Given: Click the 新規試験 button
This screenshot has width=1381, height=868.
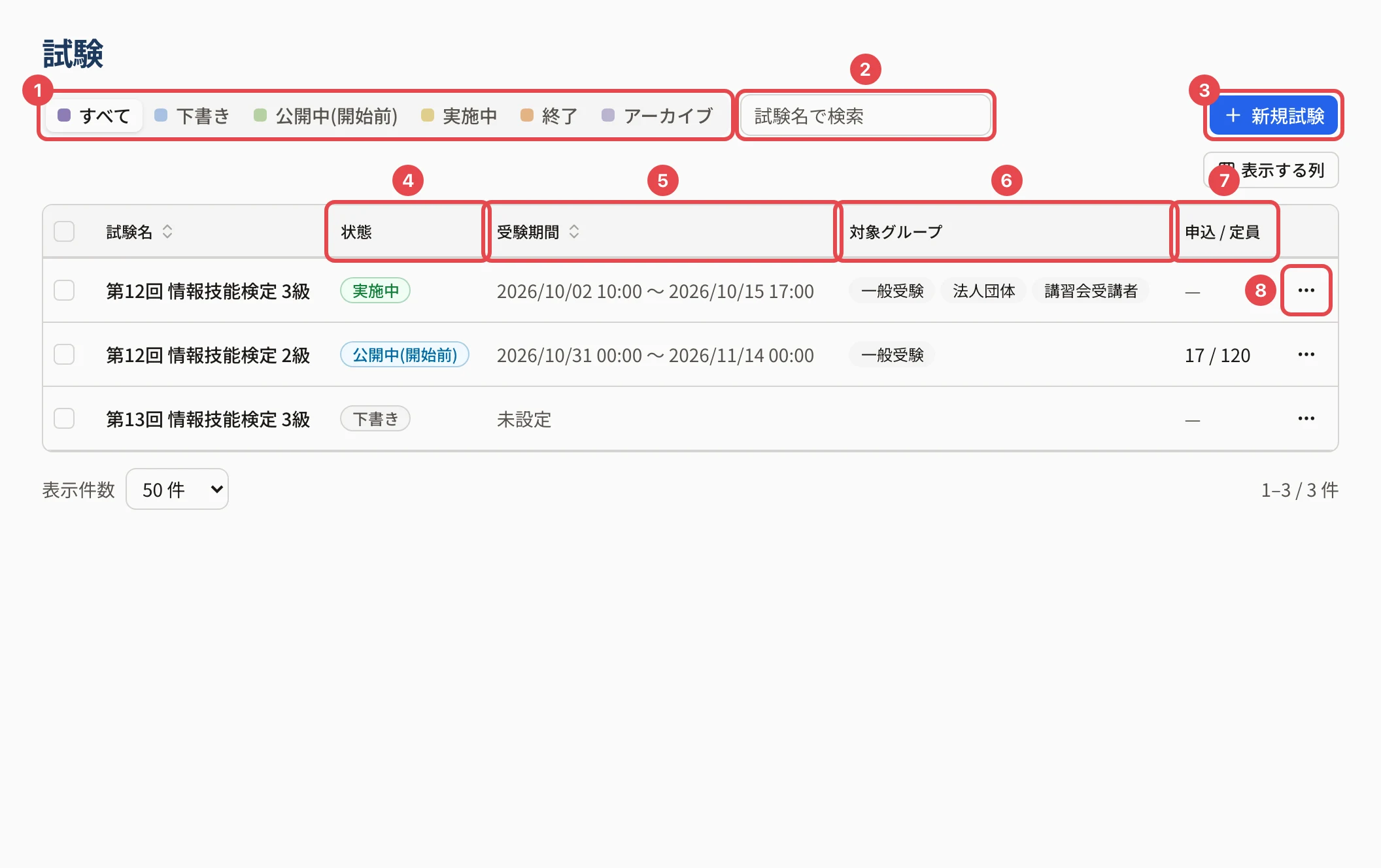Looking at the screenshot, I should point(1274,116).
